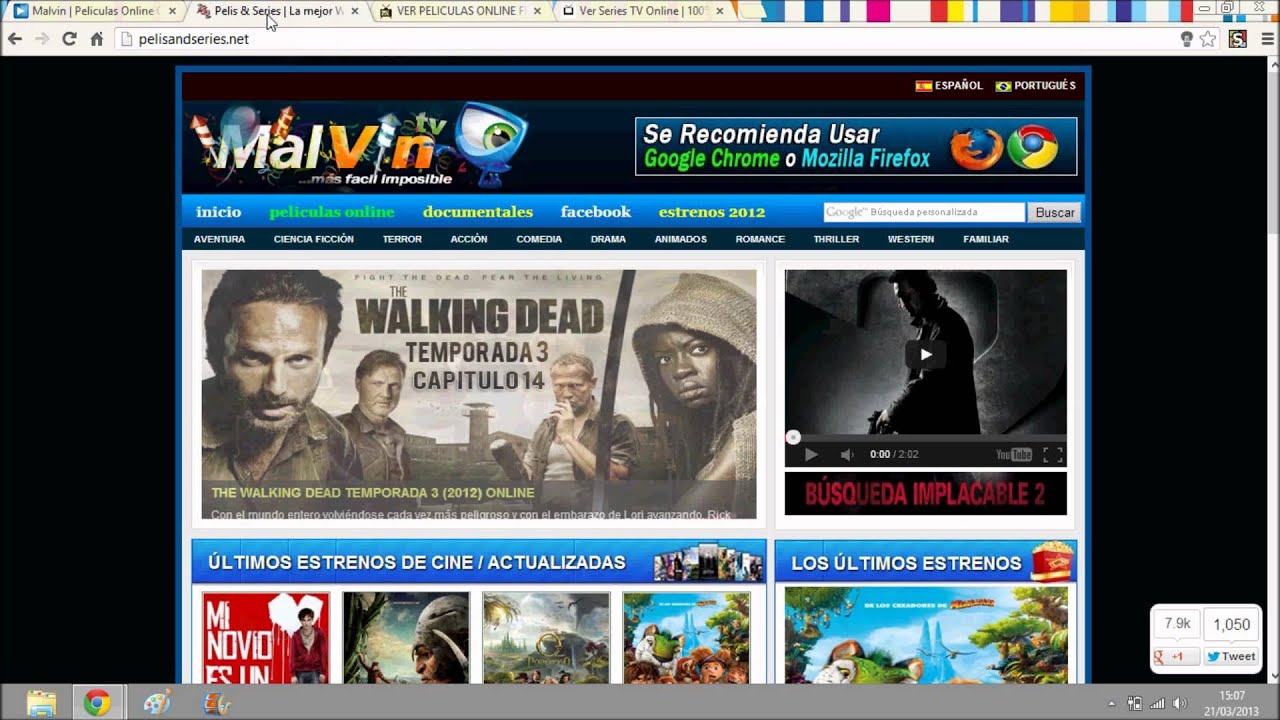The image size is (1280, 720).
Task: Open the Mi Novio Es Un movie poster
Action: coord(266,638)
